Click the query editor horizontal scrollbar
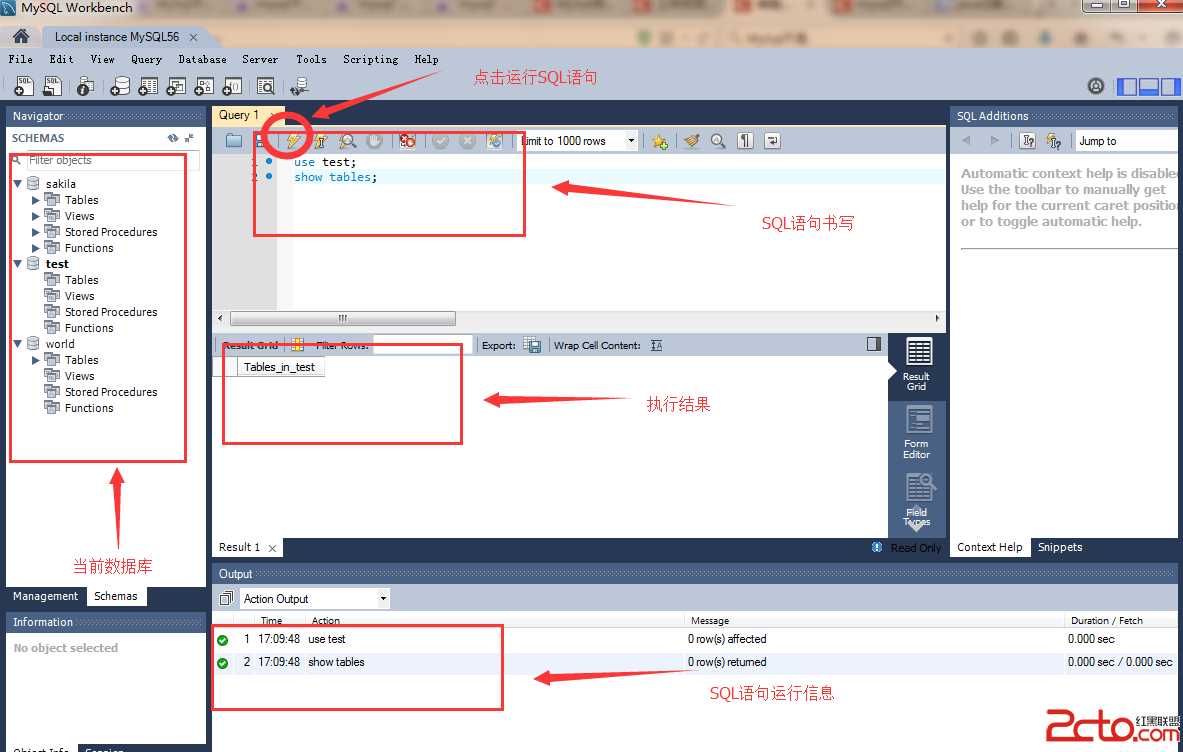This screenshot has height=752, width=1183. click(343, 318)
